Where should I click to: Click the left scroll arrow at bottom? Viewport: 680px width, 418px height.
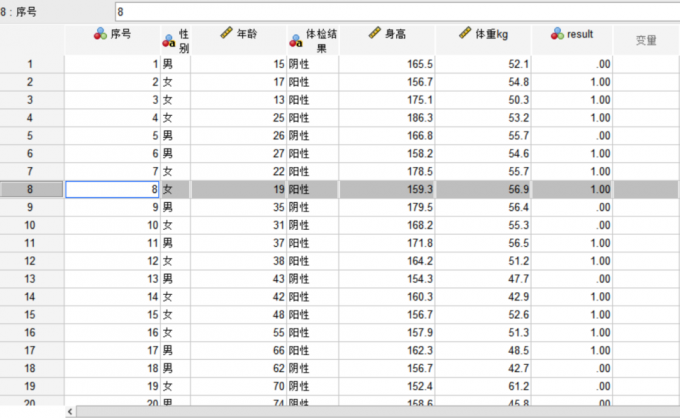click(69, 411)
